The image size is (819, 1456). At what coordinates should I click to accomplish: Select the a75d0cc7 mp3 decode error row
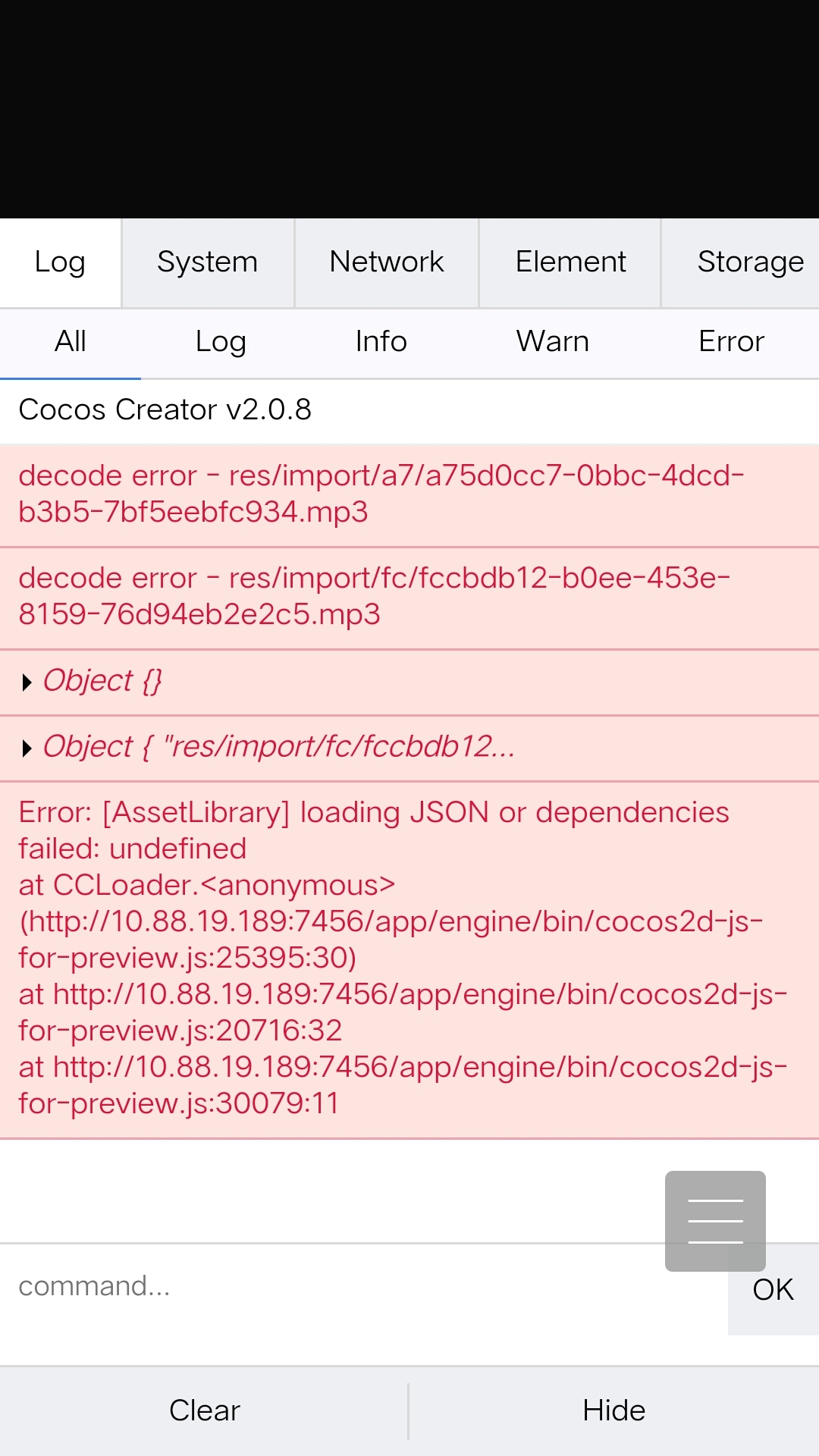click(379, 494)
